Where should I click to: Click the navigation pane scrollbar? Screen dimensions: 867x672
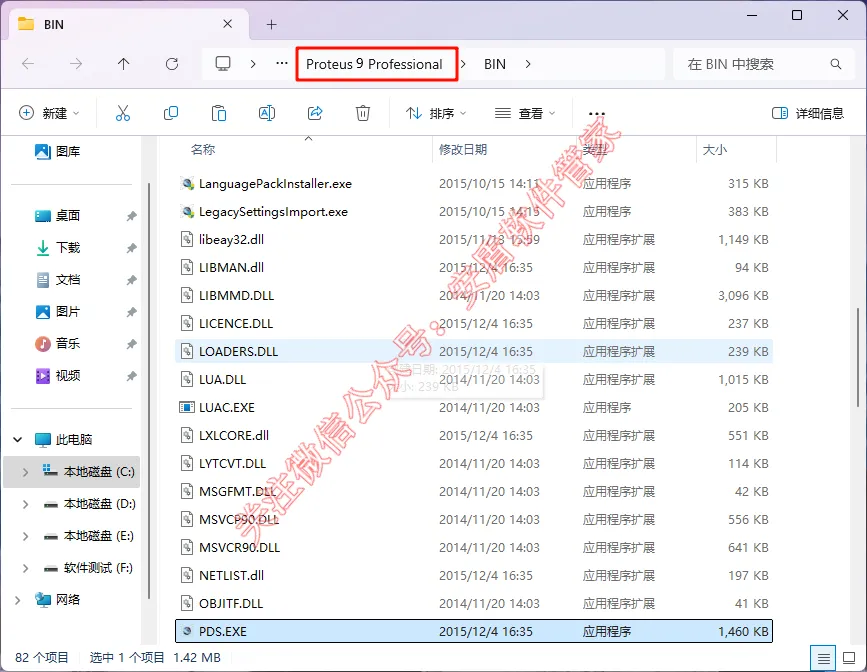tap(149, 392)
